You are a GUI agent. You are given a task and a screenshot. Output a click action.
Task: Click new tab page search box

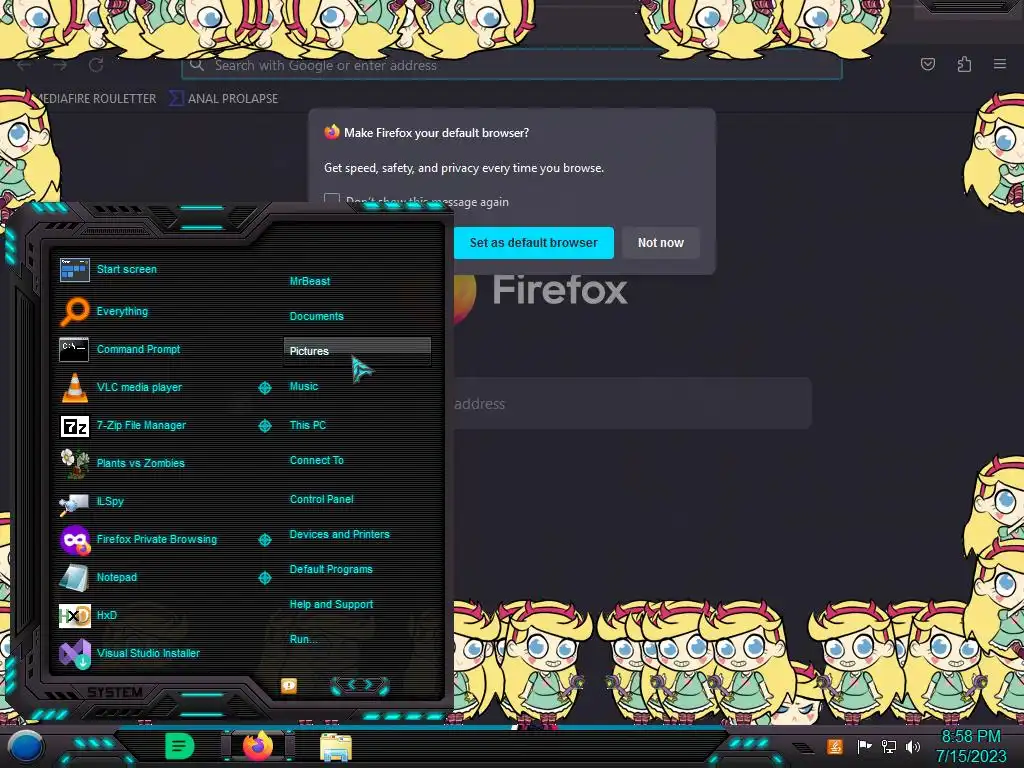click(x=632, y=404)
